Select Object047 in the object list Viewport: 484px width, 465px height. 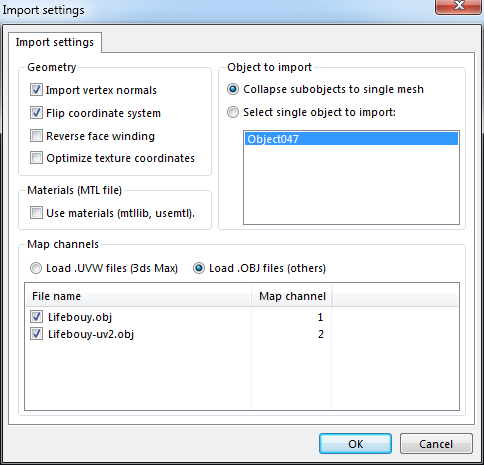351,139
